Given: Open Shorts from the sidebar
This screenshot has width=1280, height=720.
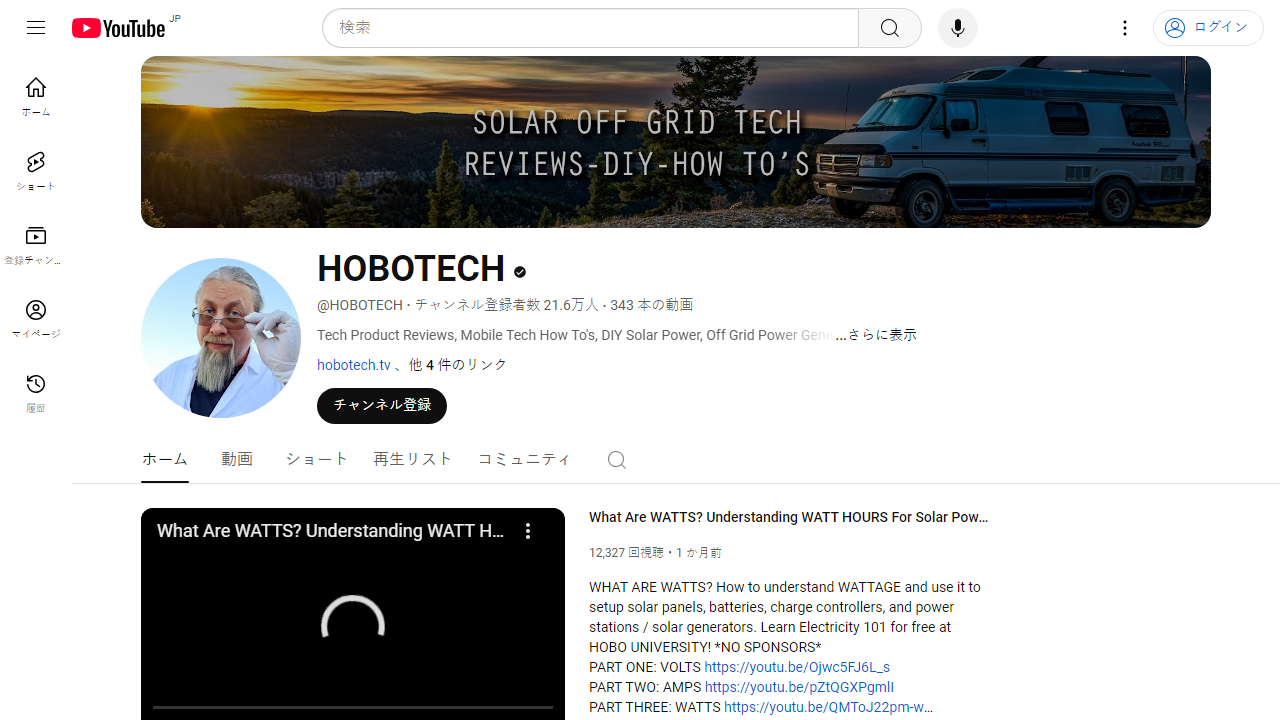Looking at the screenshot, I should 36,171.
